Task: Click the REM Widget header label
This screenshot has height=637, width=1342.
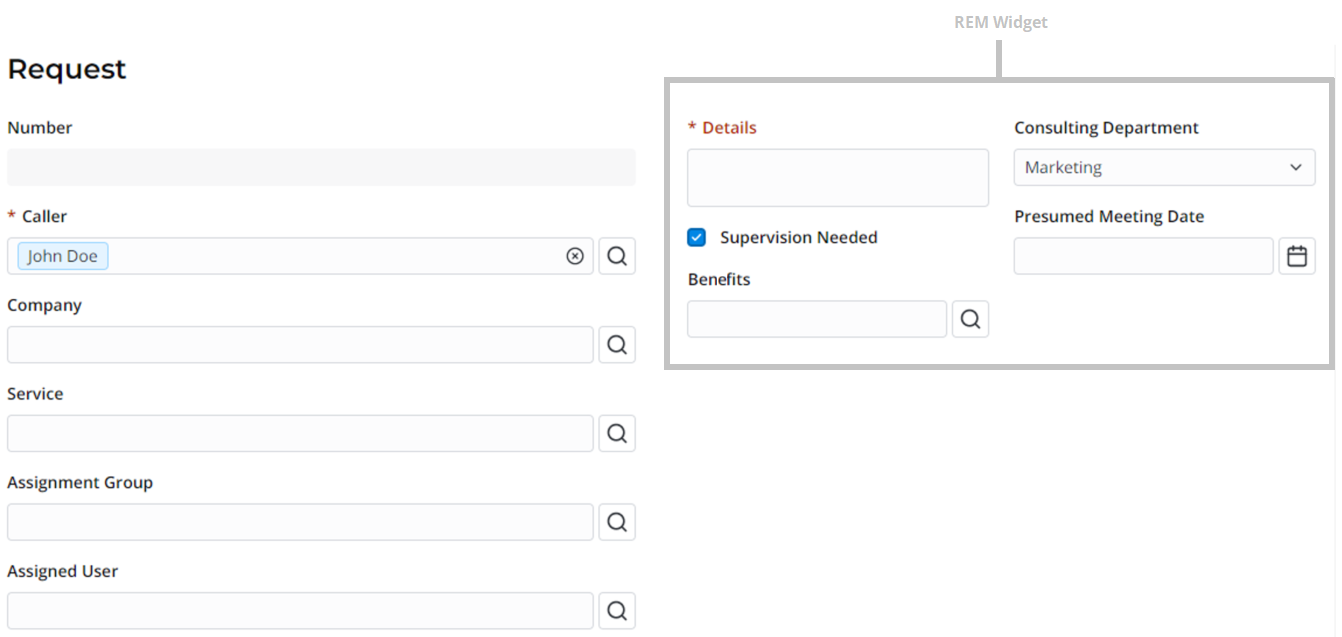Action: coord(1000,21)
